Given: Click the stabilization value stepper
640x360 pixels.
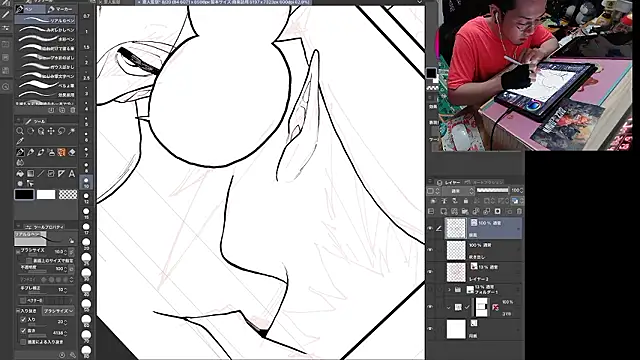Looking at the screenshot, I should pyautogui.click(x=66, y=290).
